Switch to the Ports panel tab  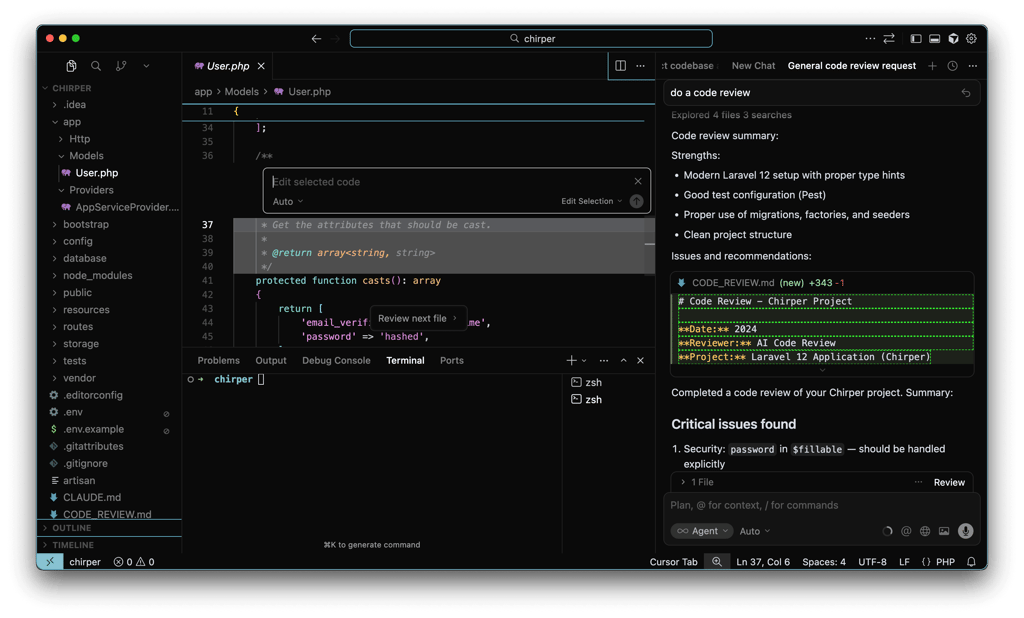click(x=451, y=361)
